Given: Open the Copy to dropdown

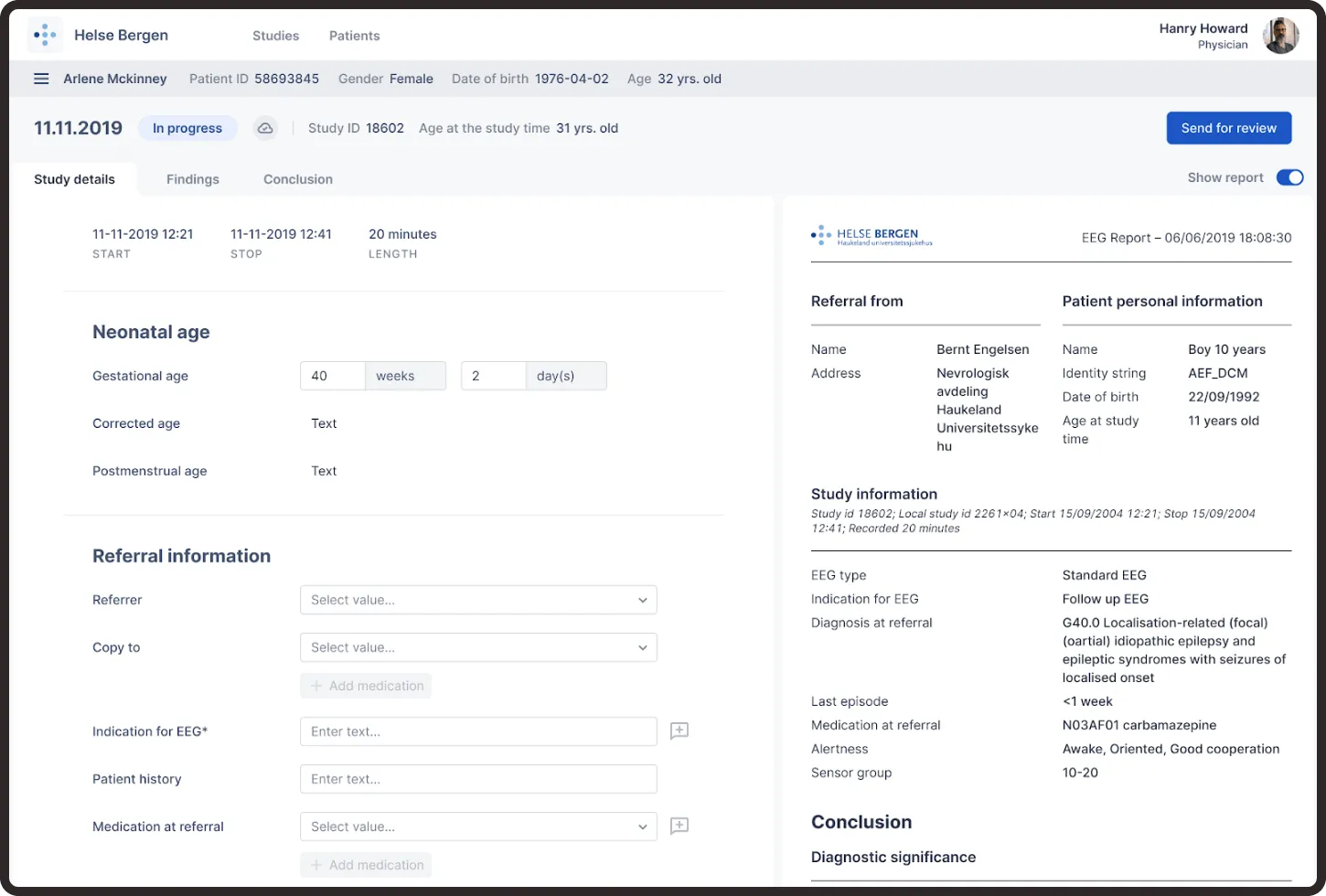Looking at the screenshot, I should [x=478, y=647].
